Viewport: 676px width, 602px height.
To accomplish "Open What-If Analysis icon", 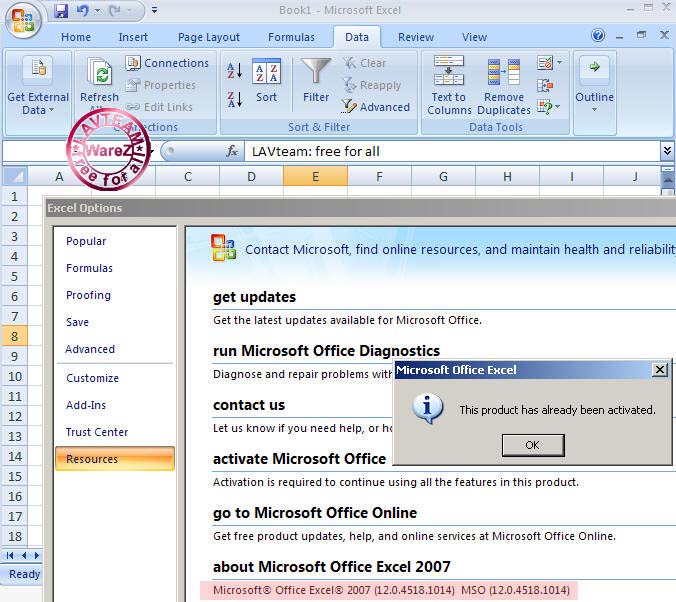I will (x=545, y=107).
